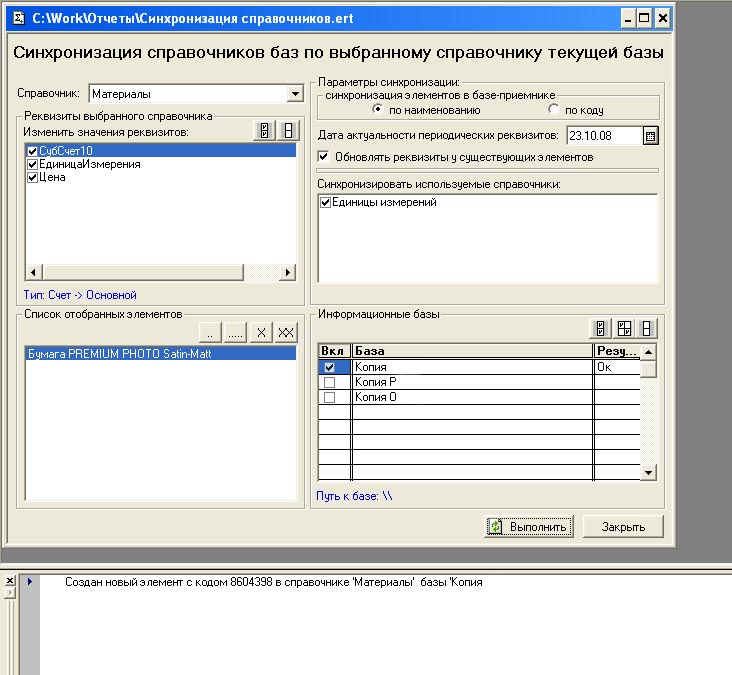Enable the Копия Р base checkbox
The height and width of the screenshot is (675, 732).
coord(331,383)
